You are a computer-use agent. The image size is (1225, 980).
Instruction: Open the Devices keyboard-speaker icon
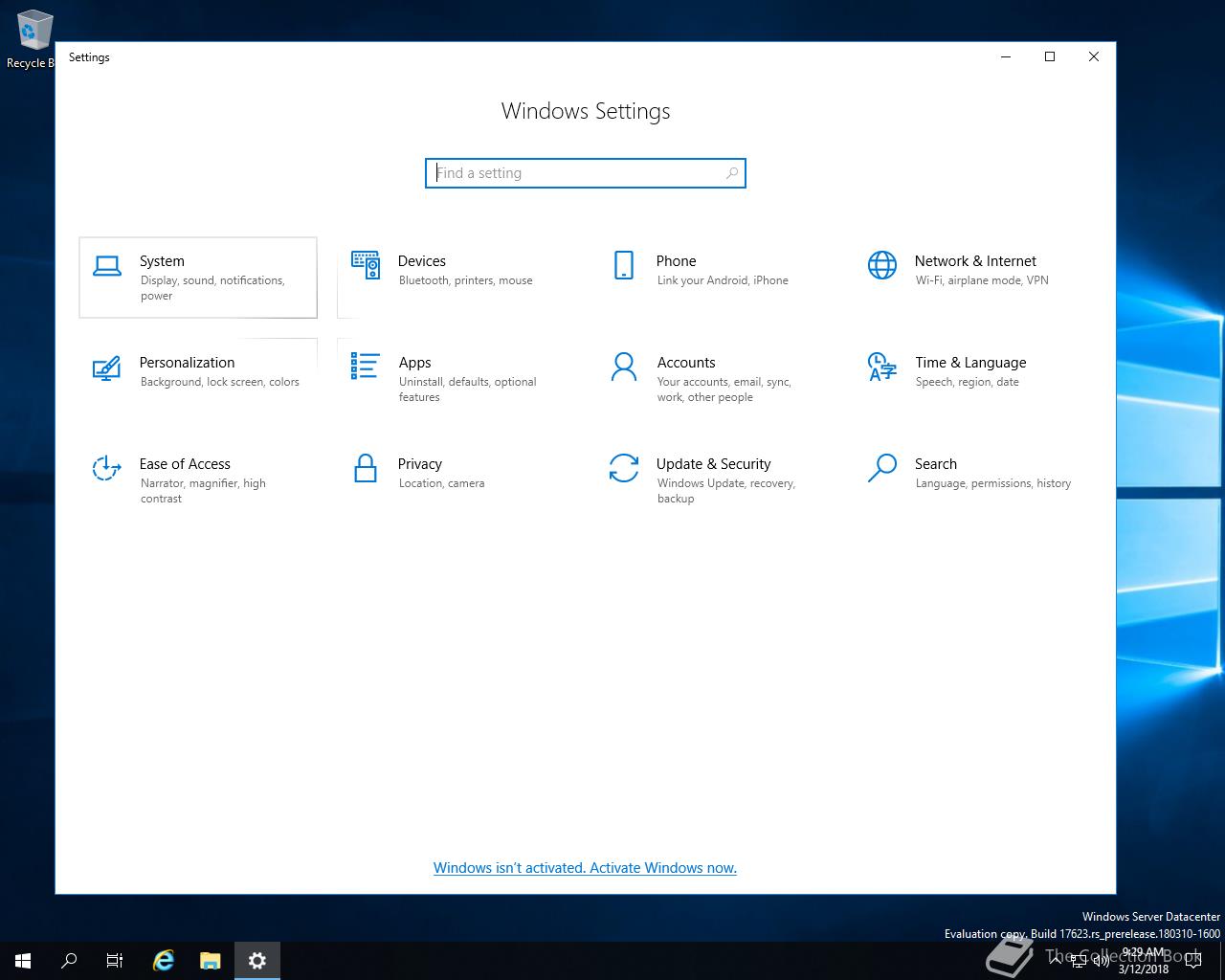tap(366, 265)
